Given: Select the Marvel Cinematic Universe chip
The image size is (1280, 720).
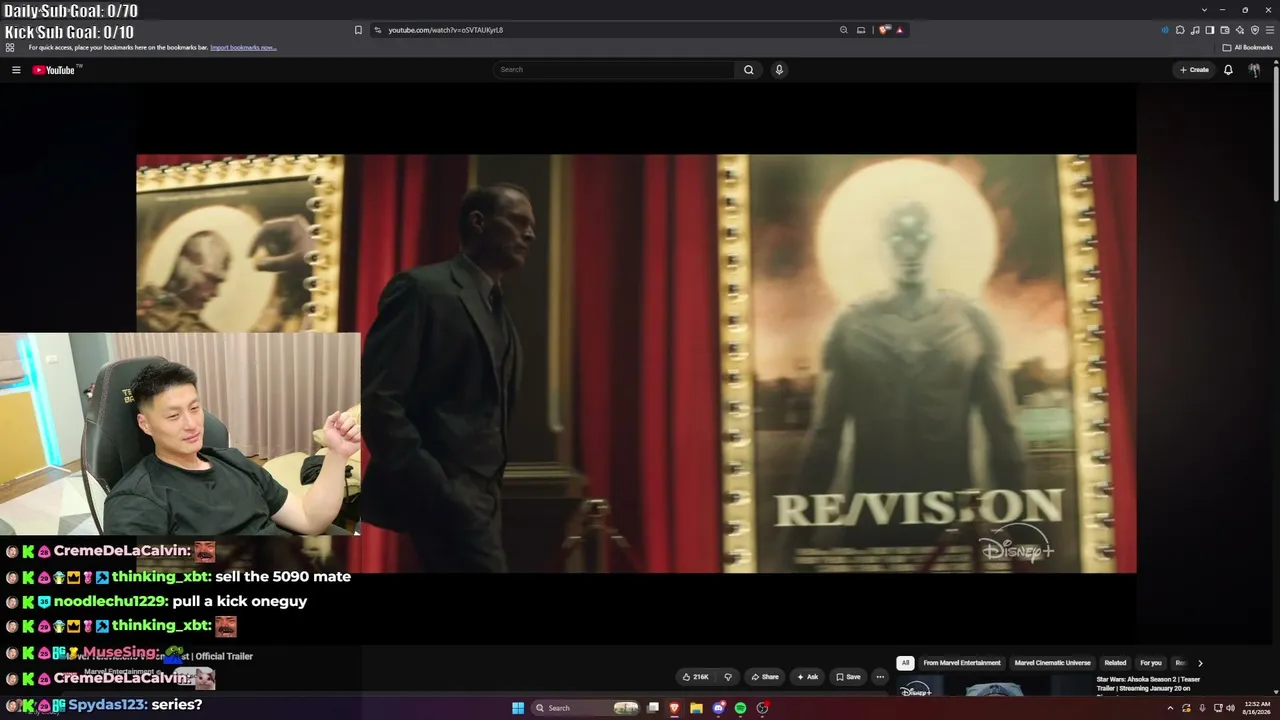Looking at the screenshot, I should pyautogui.click(x=1053, y=663).
